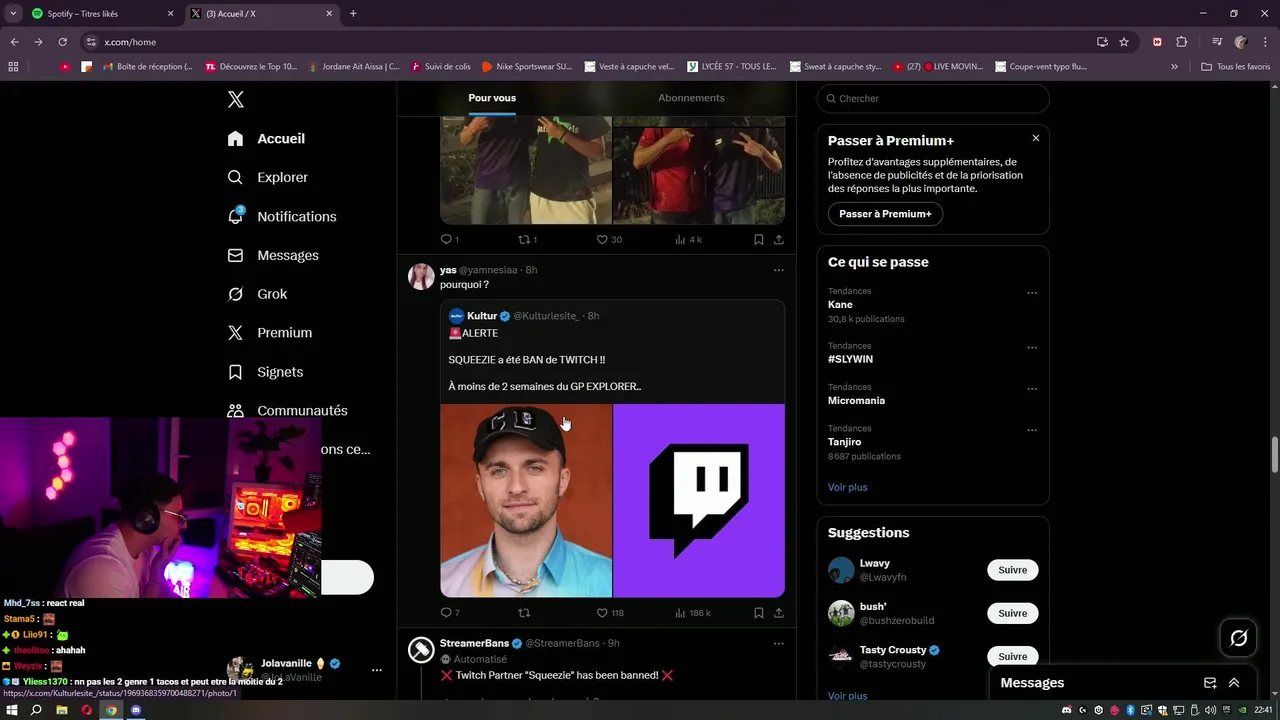This screenshot has width=1280, height=720.
Task: Click Voir plus under trends
Action: click(x=848, y=487)
